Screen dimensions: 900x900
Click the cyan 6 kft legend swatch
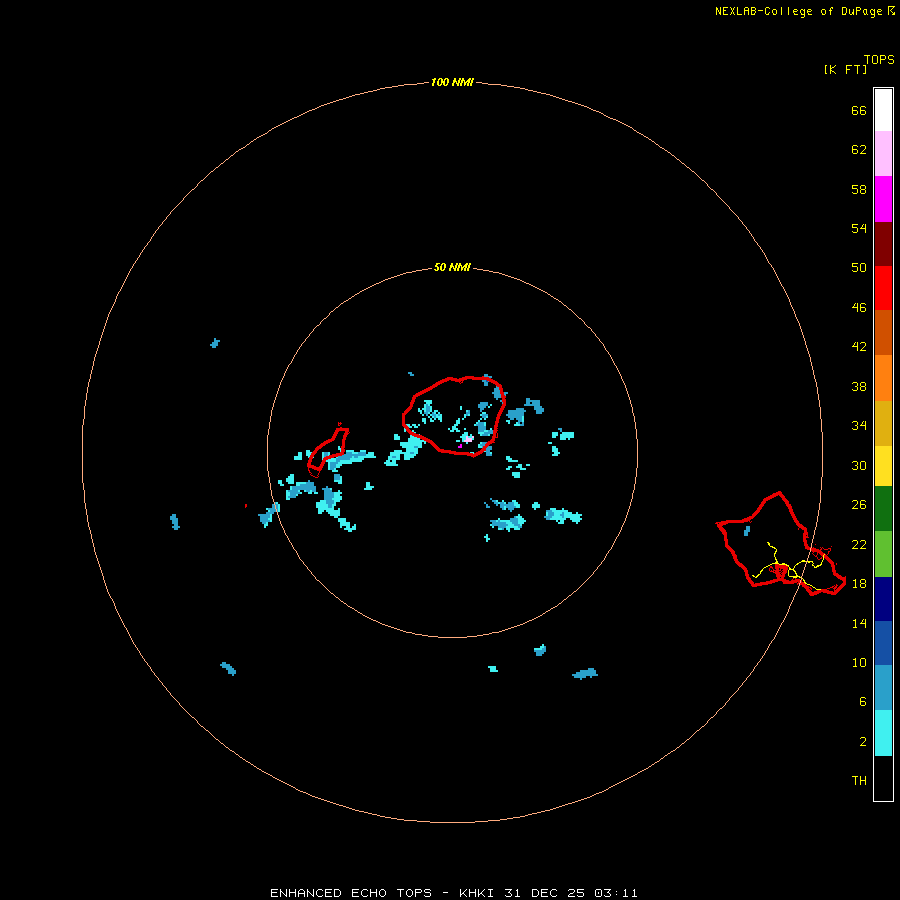[883, 733]
